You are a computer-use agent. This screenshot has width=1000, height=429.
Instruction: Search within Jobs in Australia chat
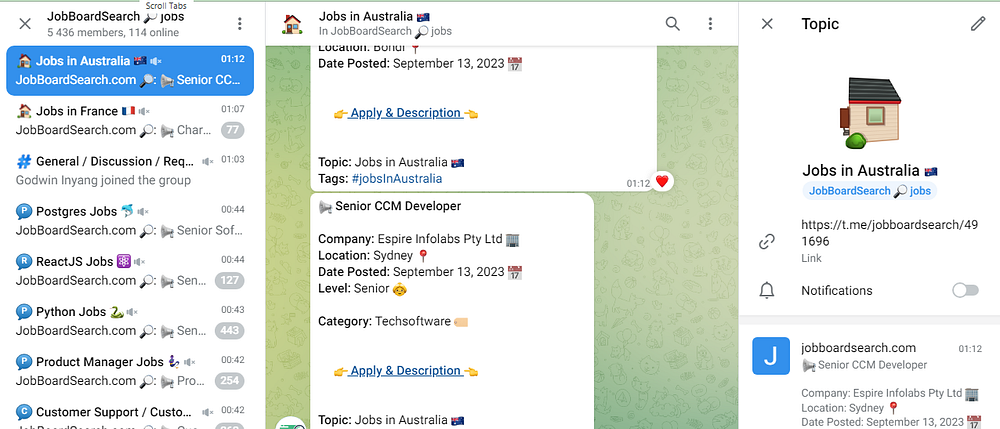click(x=673, y=24)
